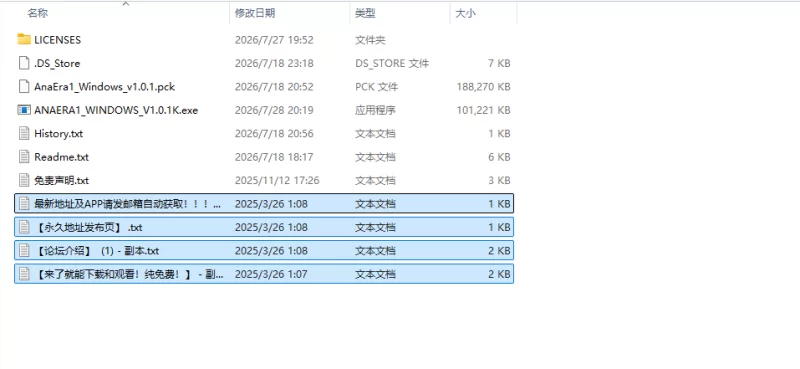Select the LICENSES folder icon

[24, 39]
